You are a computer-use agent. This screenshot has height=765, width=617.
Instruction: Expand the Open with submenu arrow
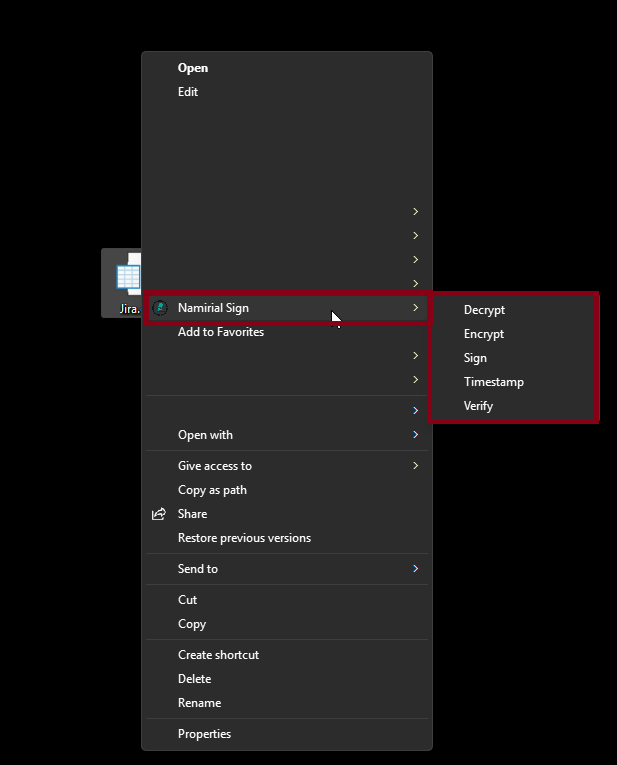(415, 435)
